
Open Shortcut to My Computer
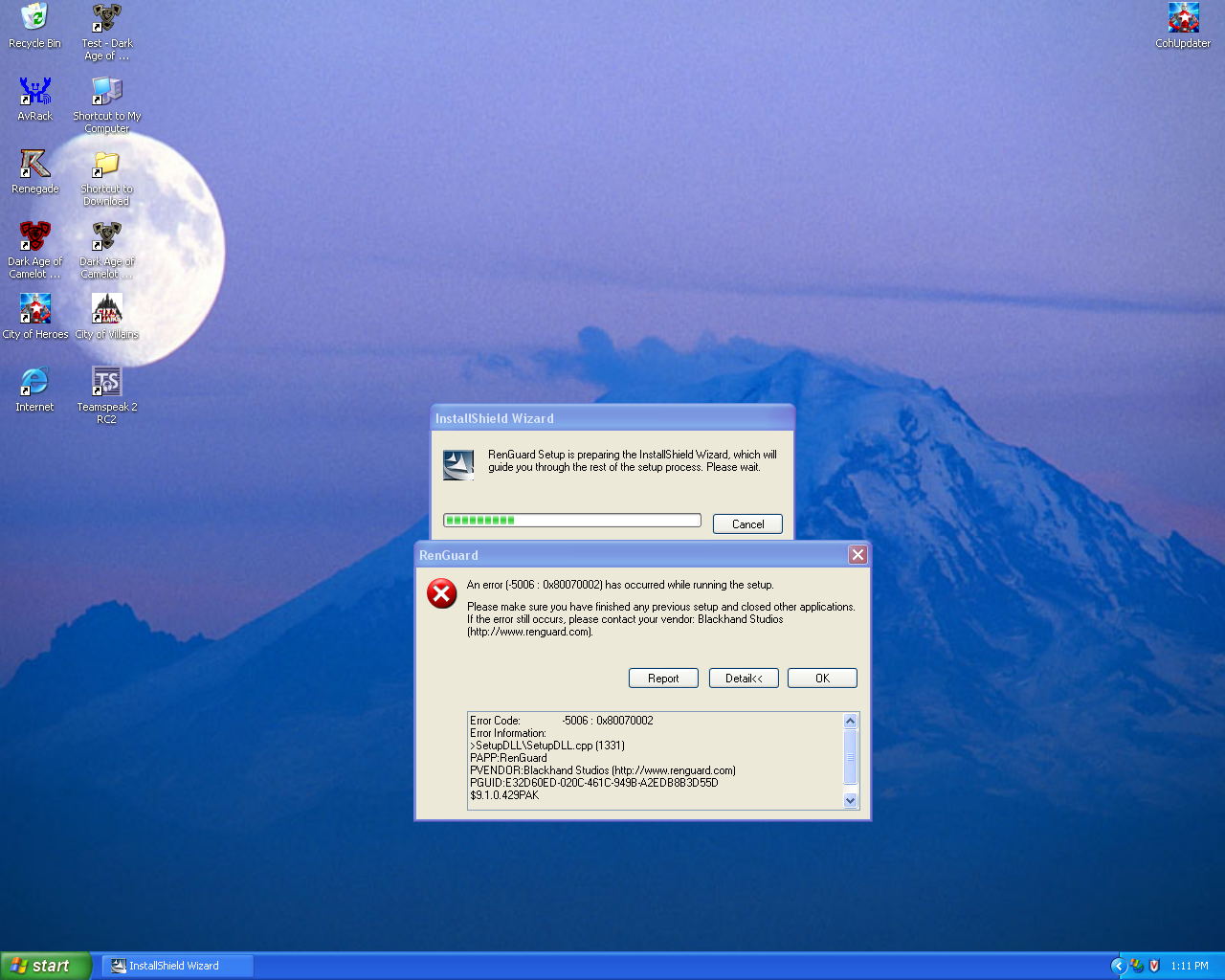pyautogui.click(x=107, y=92)
